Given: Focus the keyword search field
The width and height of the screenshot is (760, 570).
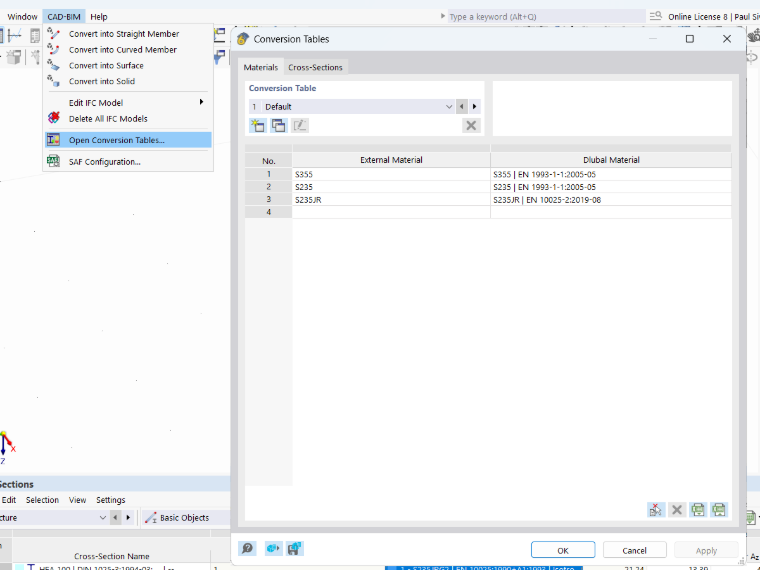Looking at the screenshot, I should coord(546,16).
